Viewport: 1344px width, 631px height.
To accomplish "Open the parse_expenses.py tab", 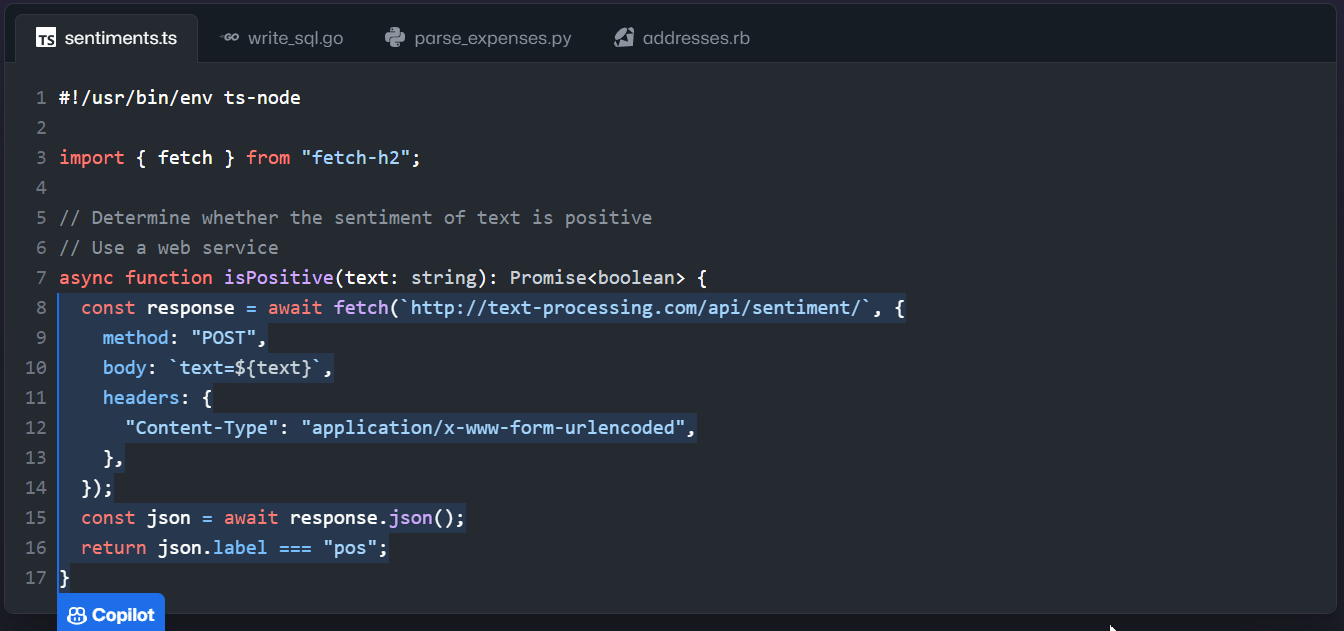I will (x=478, y=38).
